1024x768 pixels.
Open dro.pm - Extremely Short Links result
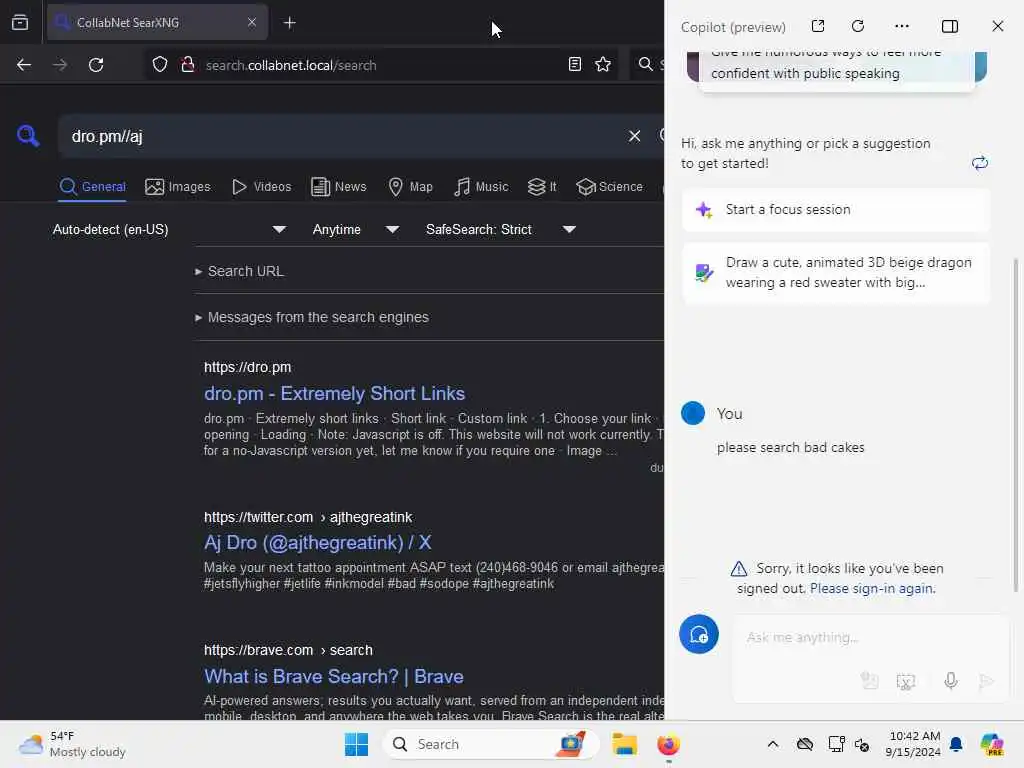tap(334, 393)
